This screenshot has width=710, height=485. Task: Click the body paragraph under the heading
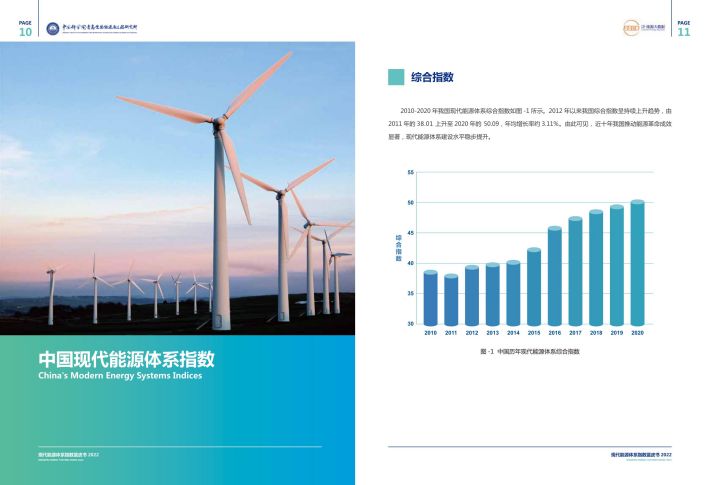click(529, 121)
